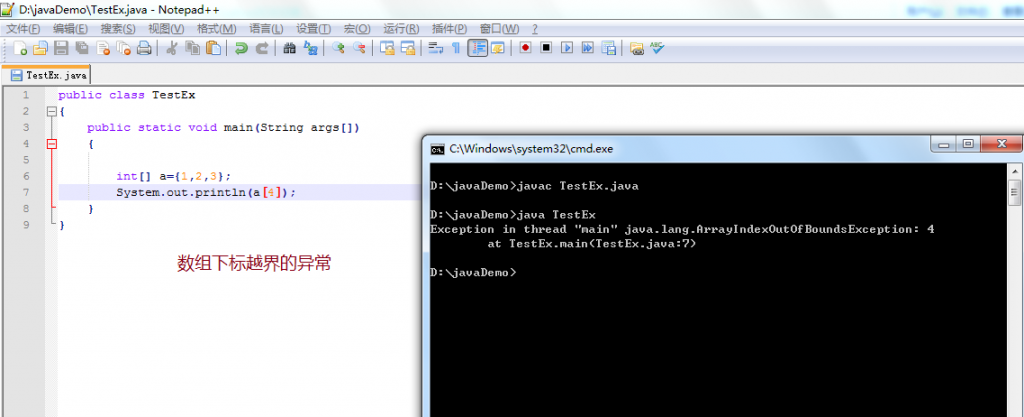The width and height of the screenshot is (1024, 417).
Task: Click the Open file folder icon
Action: (40, 48)
